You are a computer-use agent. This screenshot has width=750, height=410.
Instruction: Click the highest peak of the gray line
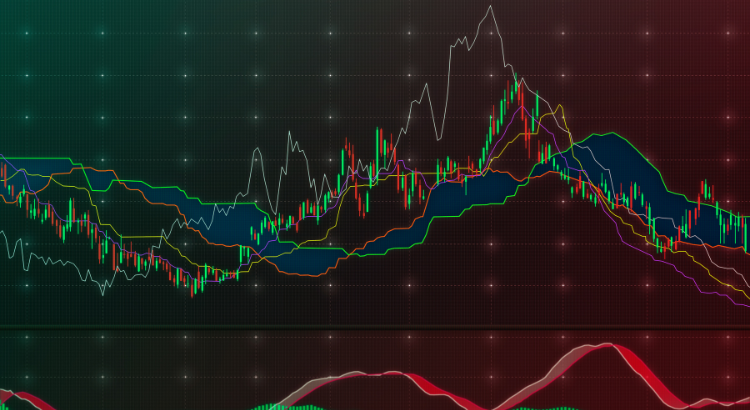(x=490, y=7)
